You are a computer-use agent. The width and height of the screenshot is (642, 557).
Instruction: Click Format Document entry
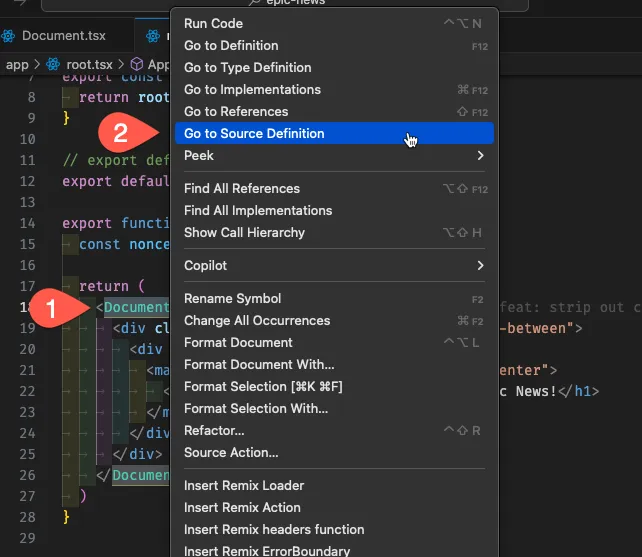click(x=334, y=342)
